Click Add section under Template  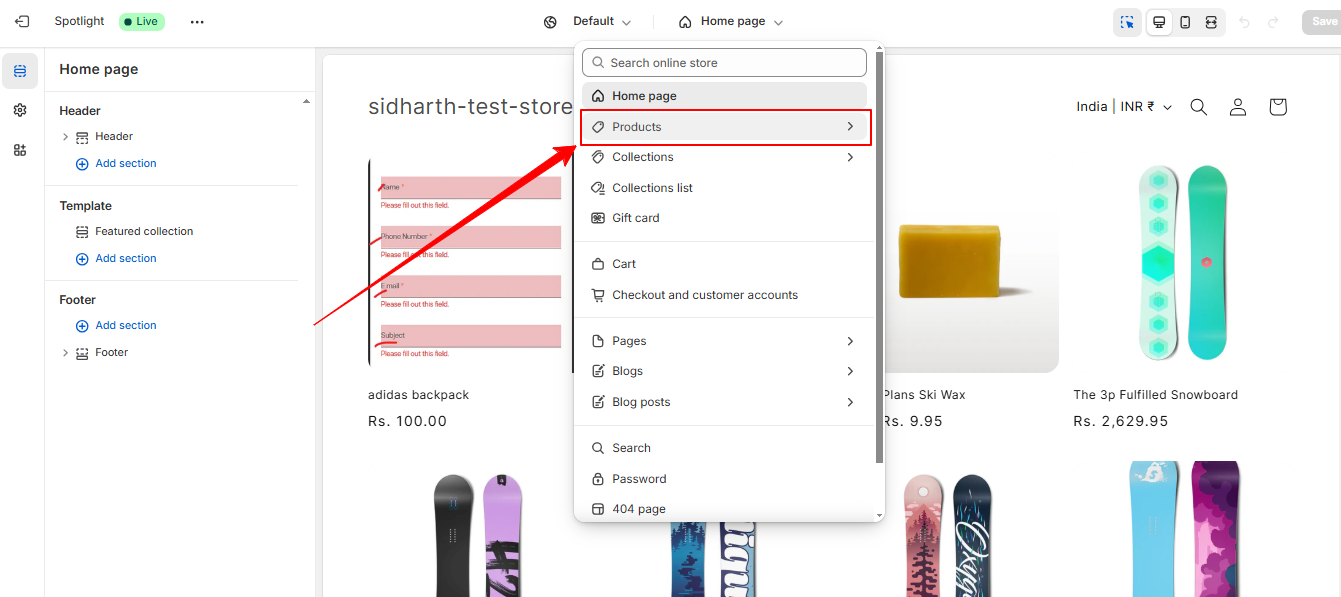click(x=125, y=258)
